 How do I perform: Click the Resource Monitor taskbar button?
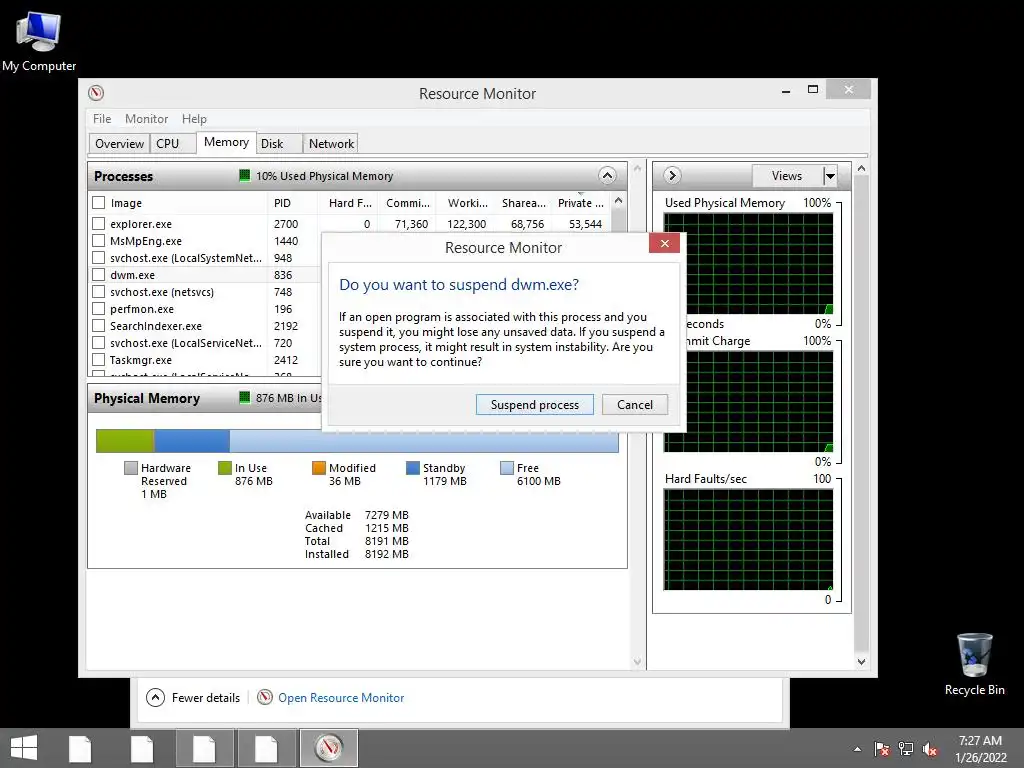(328, 748)
